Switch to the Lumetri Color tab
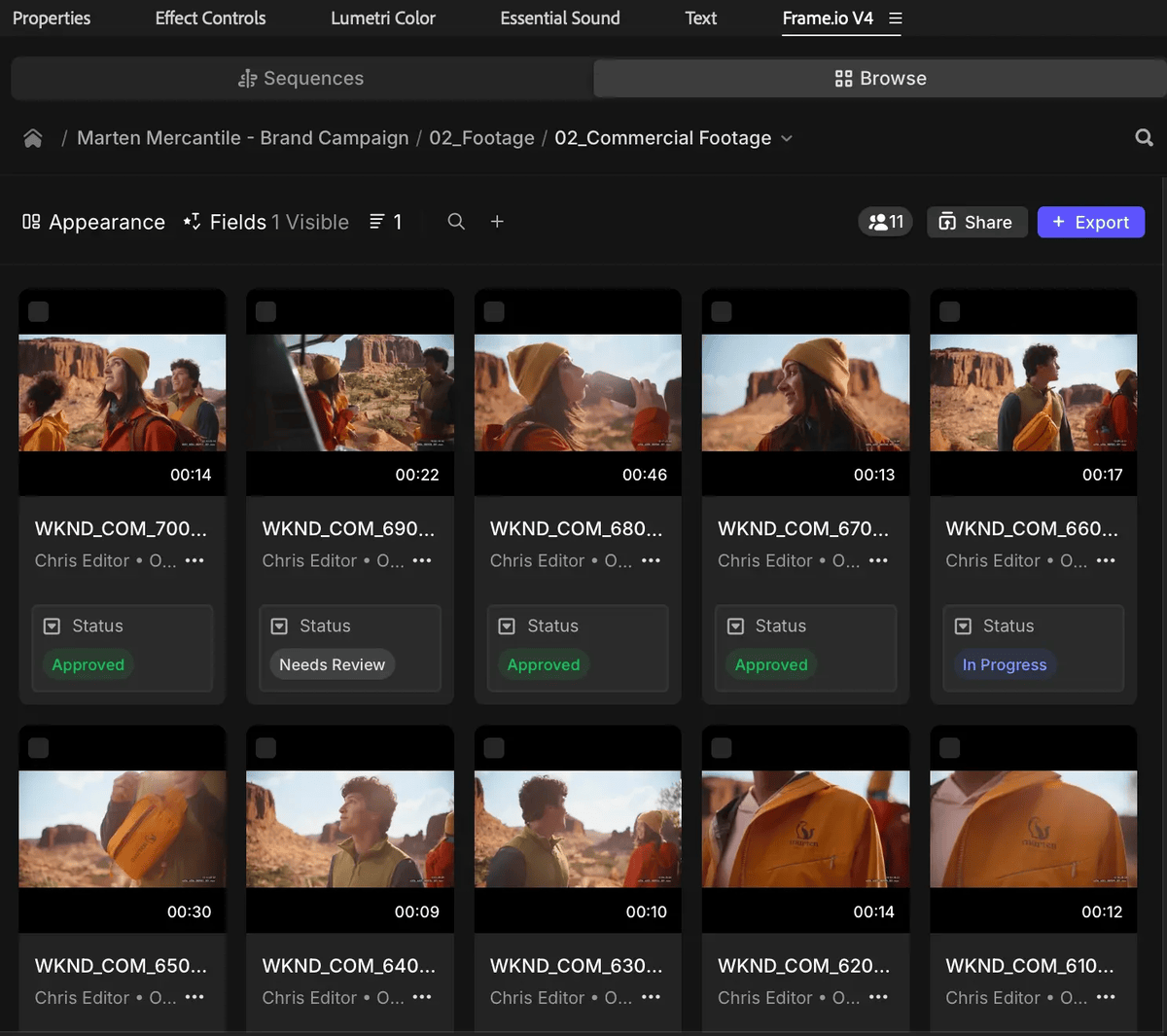Image resolution: width=1167 pixels, height=1036 pixels. pos(382,18)
